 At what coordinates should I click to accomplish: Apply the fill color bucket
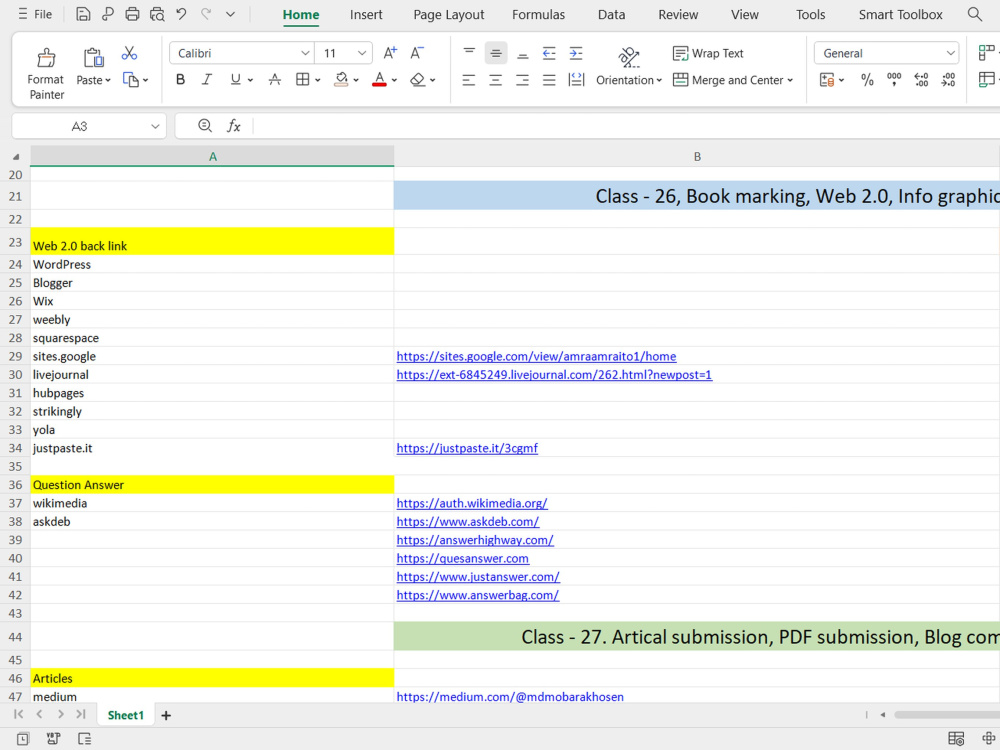point(341,80)
